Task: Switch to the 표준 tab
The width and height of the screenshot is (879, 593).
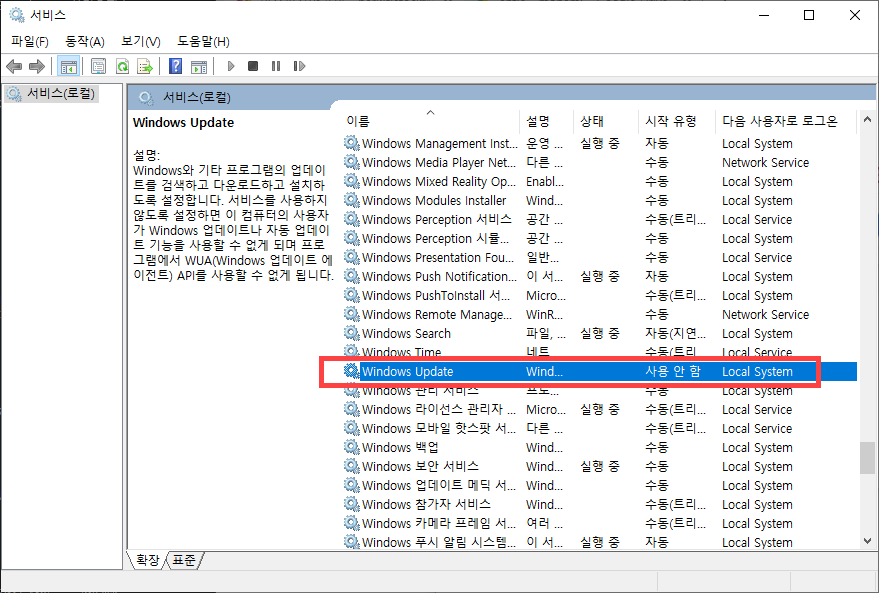Action: click(x=184, y=560)
